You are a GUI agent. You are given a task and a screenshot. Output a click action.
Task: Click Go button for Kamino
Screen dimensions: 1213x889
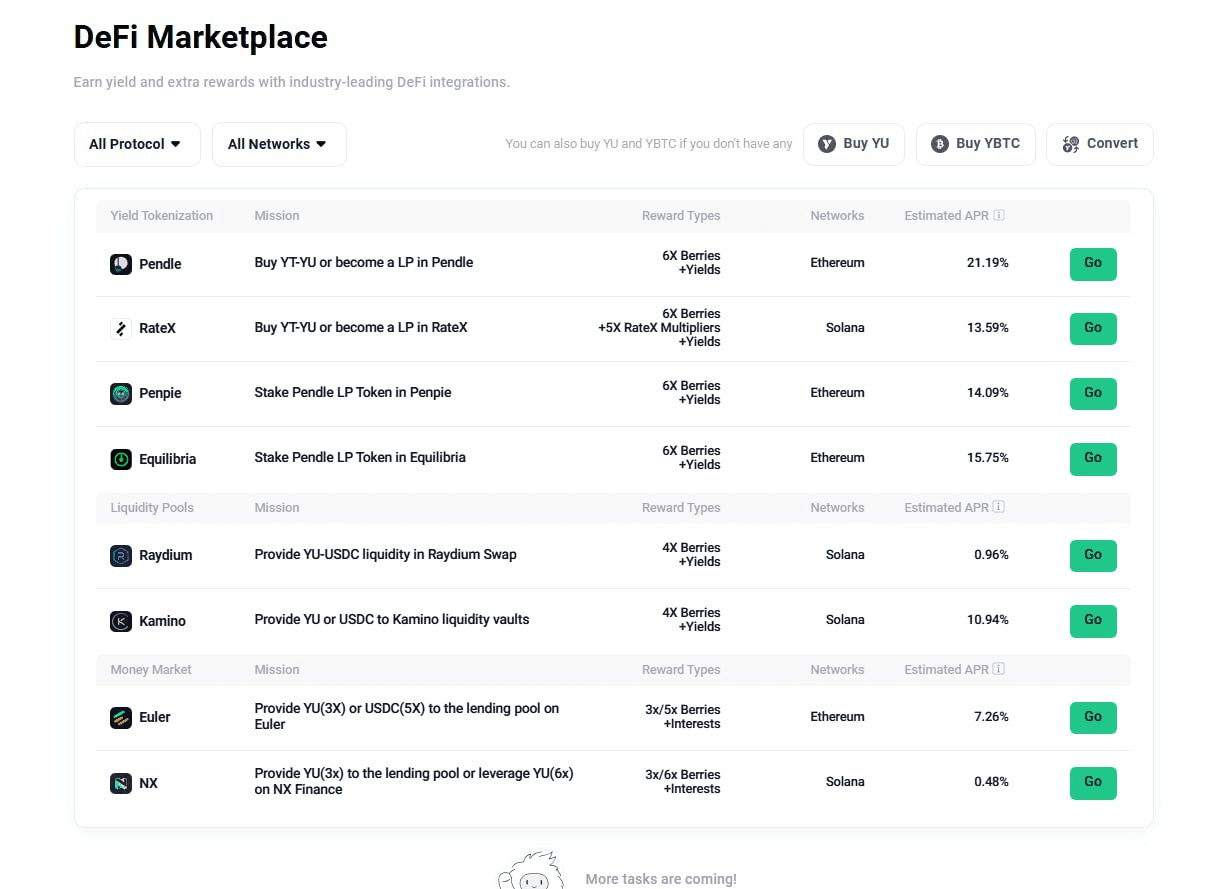point(1093,620)
